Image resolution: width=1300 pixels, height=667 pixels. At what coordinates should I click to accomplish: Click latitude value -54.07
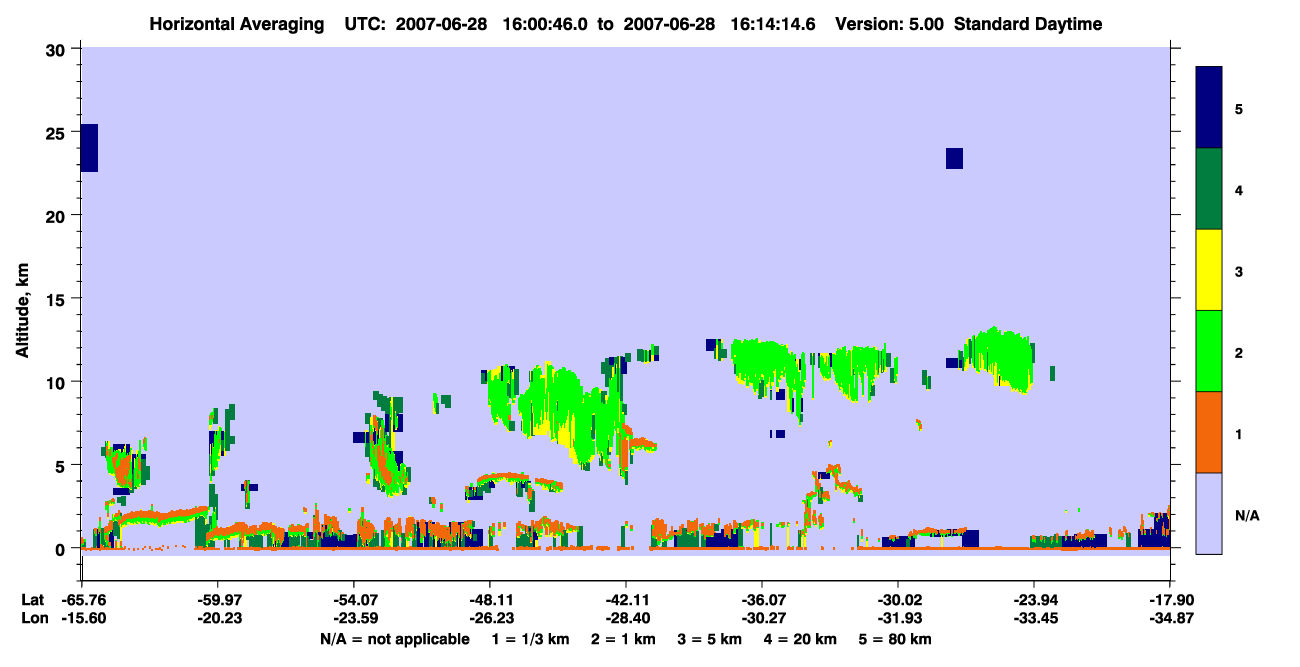click(354, 600)
